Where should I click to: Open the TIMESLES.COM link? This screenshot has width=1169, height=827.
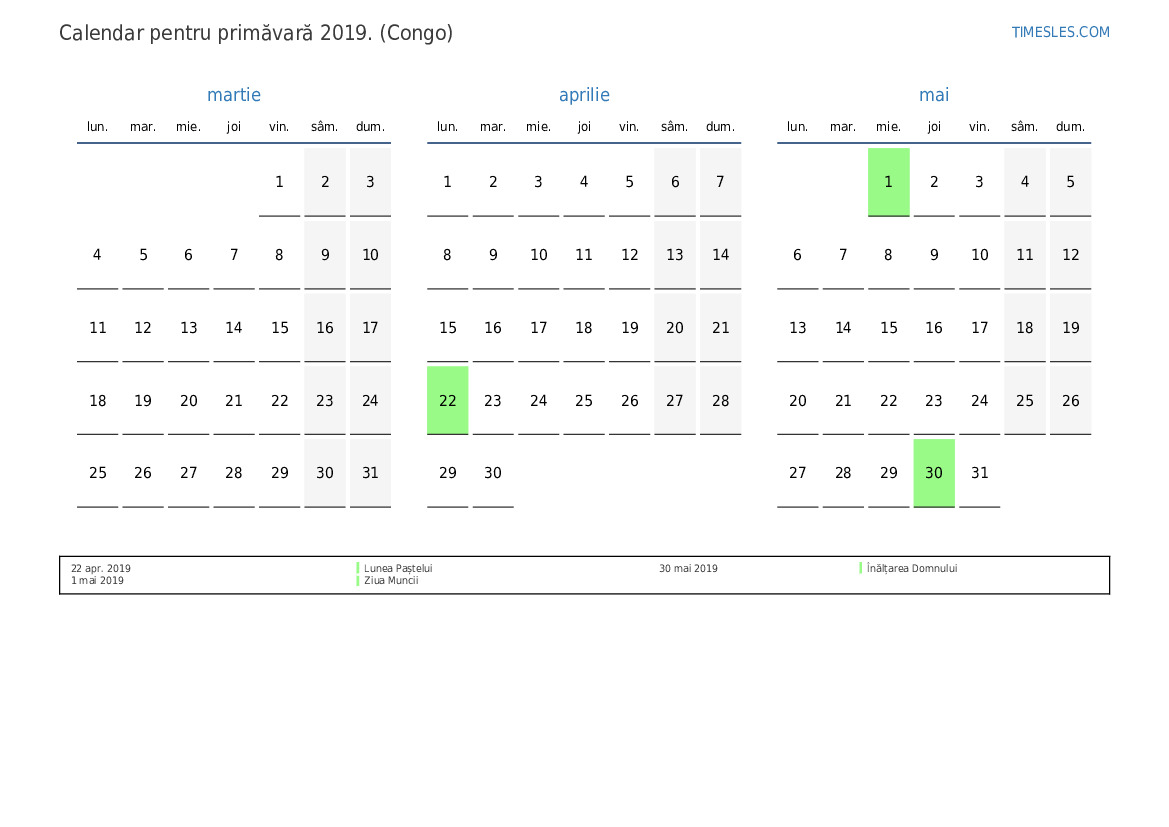1060,32
